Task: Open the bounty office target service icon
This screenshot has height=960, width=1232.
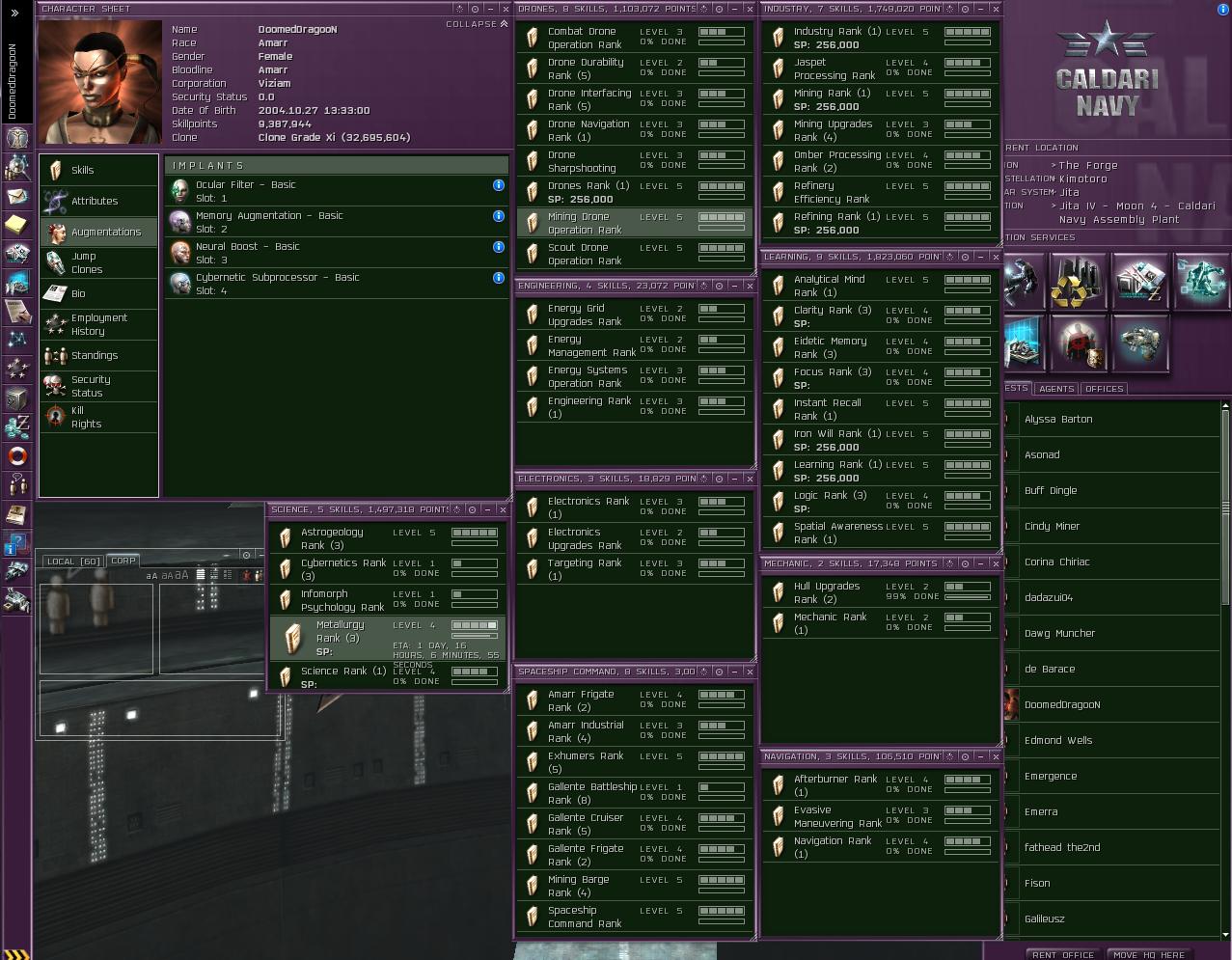Action: (x=1078, y=343)
